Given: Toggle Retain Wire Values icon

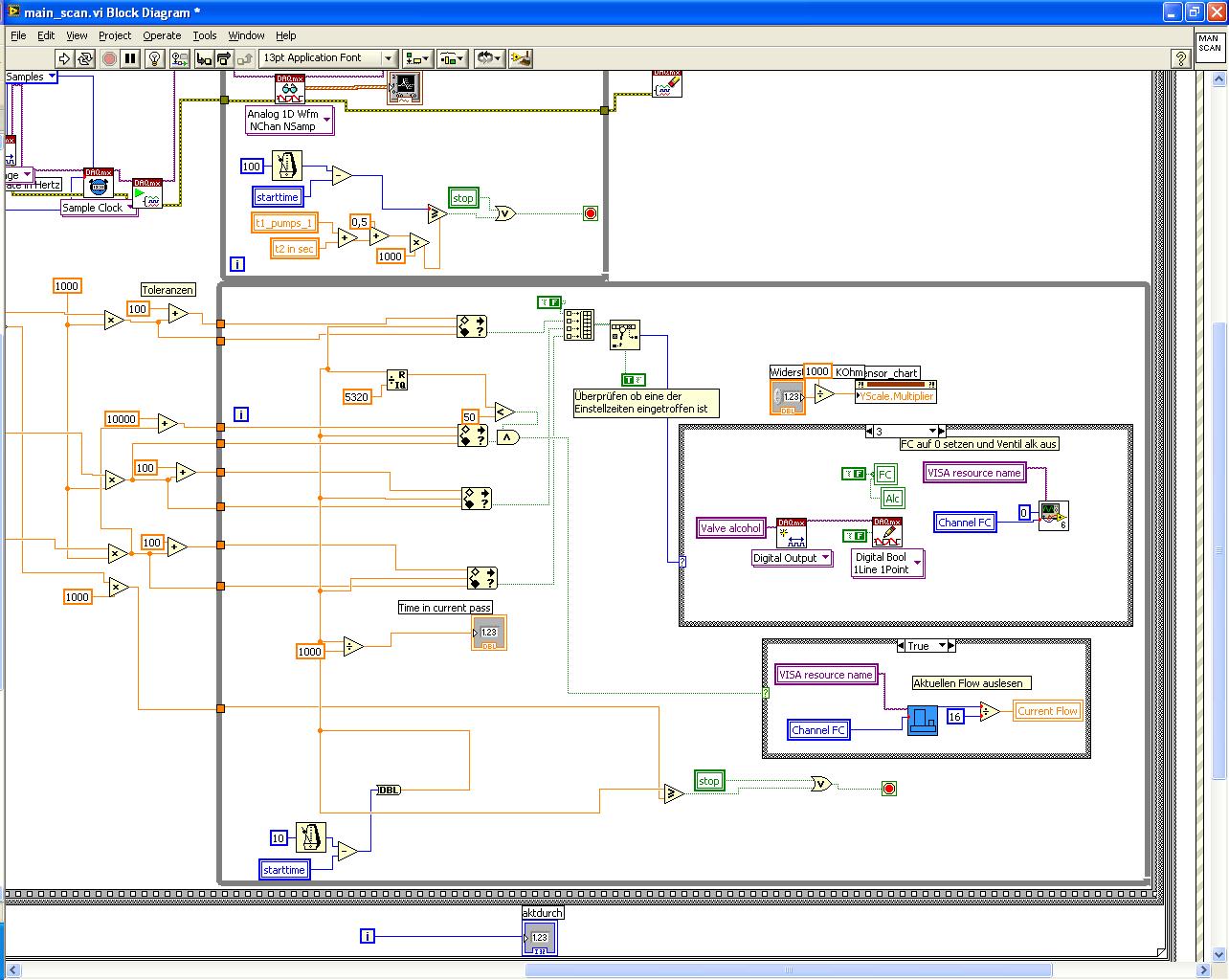Looking at the screenshot, I should coord(179,58).
